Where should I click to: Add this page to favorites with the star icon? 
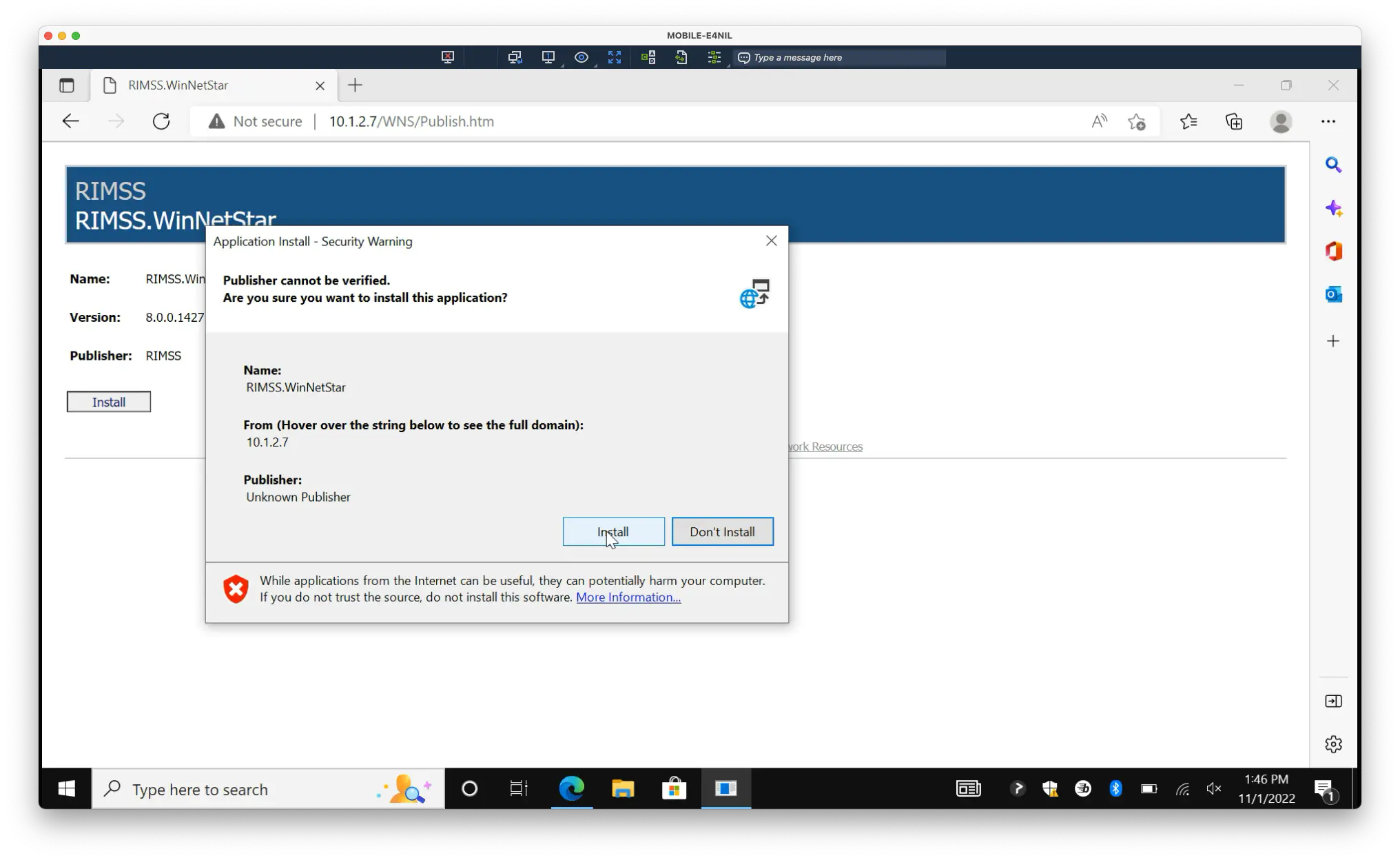coord(1137,122)
